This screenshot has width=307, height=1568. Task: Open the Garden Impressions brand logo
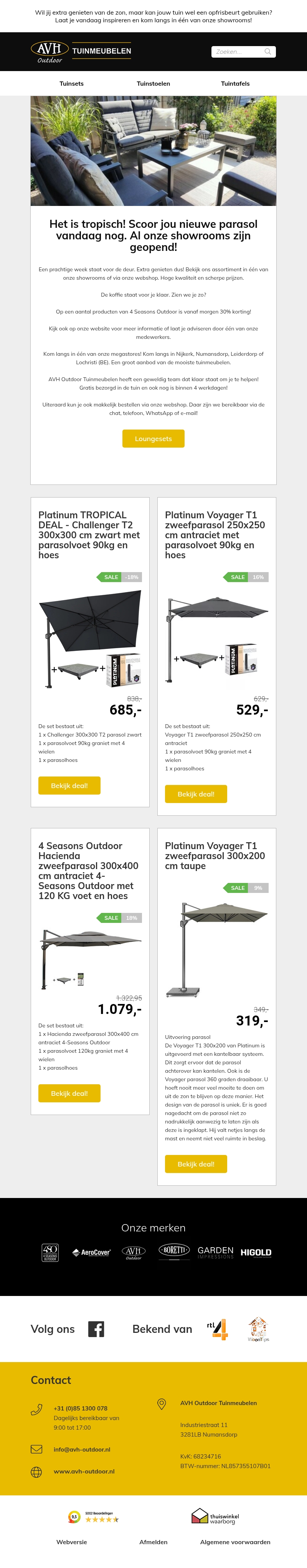(x=215, y=1252)
